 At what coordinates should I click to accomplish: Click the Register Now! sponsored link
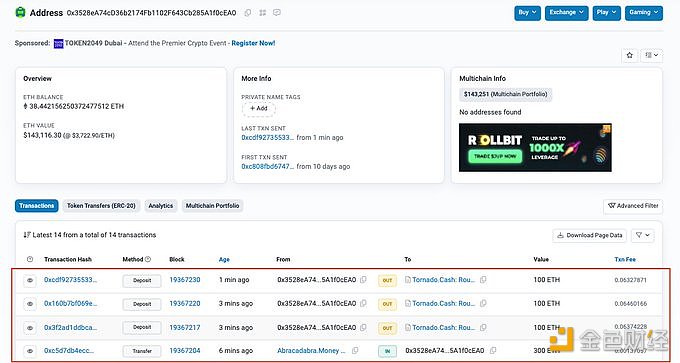(253, 43)
